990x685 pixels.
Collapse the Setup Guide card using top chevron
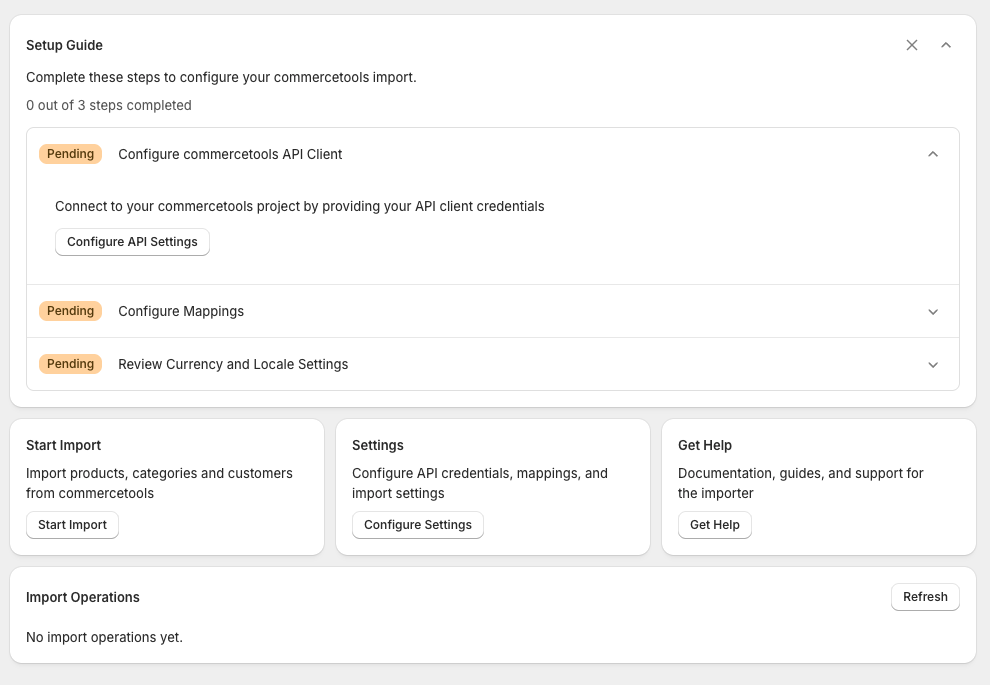tap(946, 45)
